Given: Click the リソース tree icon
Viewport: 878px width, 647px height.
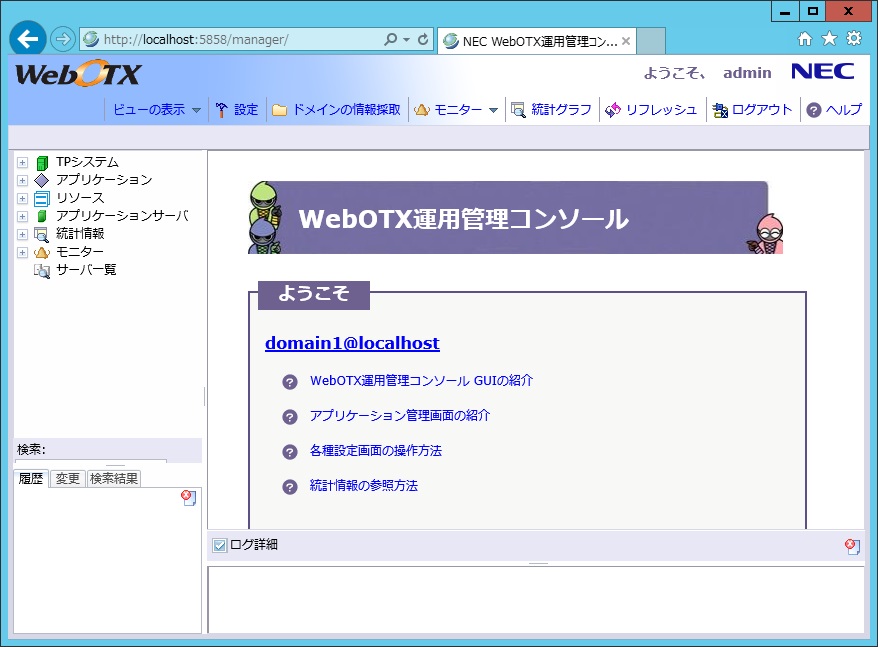Looking at the screenshot, I should coord(42,198).
